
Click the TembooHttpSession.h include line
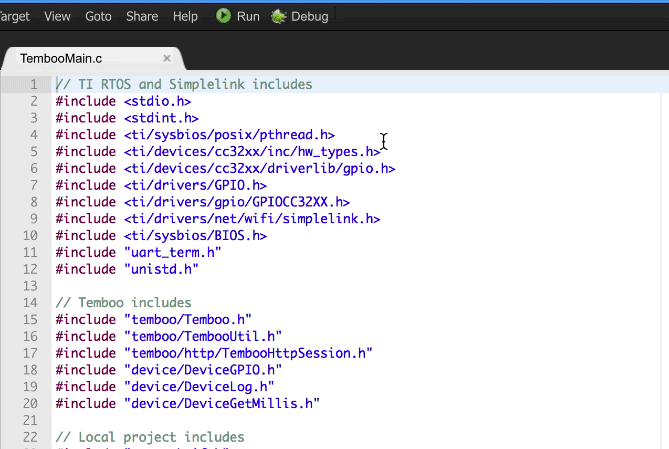tap(214, 353)
